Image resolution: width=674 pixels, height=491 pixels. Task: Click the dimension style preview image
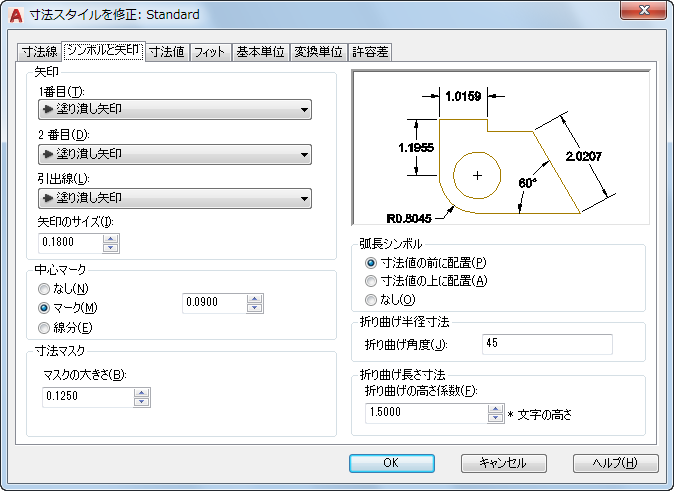pyautogui.click(x=501, y=147)
